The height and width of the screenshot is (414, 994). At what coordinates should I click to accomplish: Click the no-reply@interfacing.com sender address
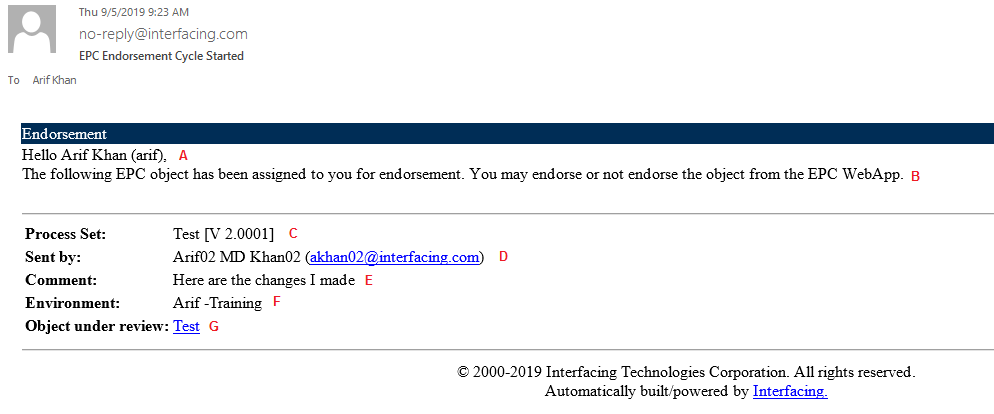tap(163, 34)
